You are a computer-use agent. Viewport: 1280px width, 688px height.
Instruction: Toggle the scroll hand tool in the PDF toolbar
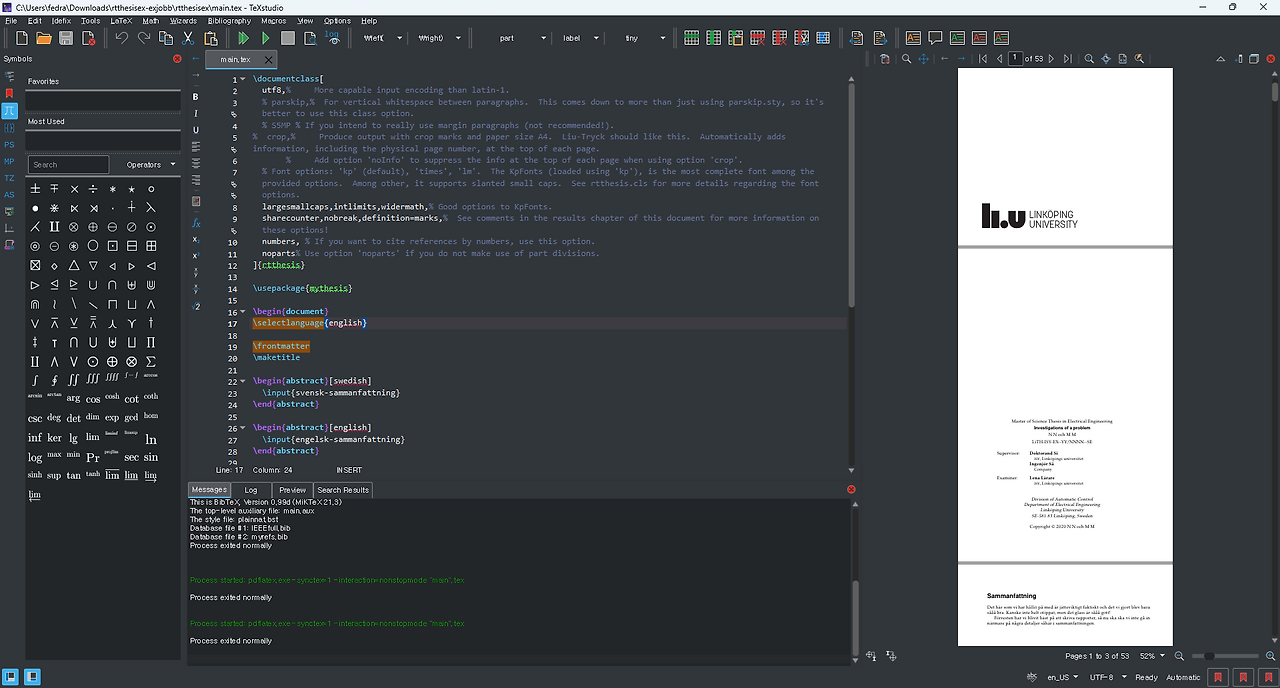tap(923, 58)
